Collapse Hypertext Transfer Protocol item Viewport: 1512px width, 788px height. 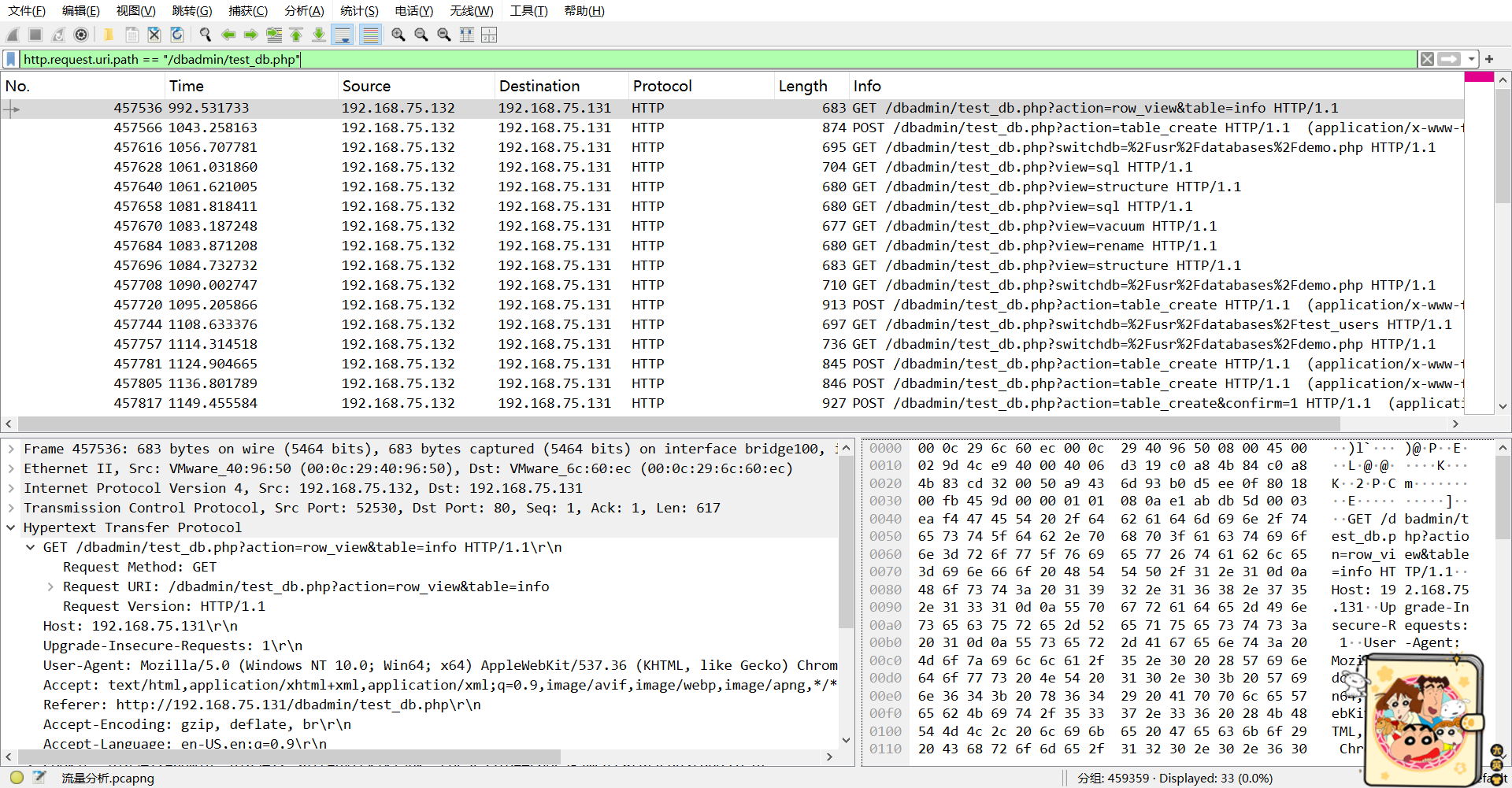point(11,527)
